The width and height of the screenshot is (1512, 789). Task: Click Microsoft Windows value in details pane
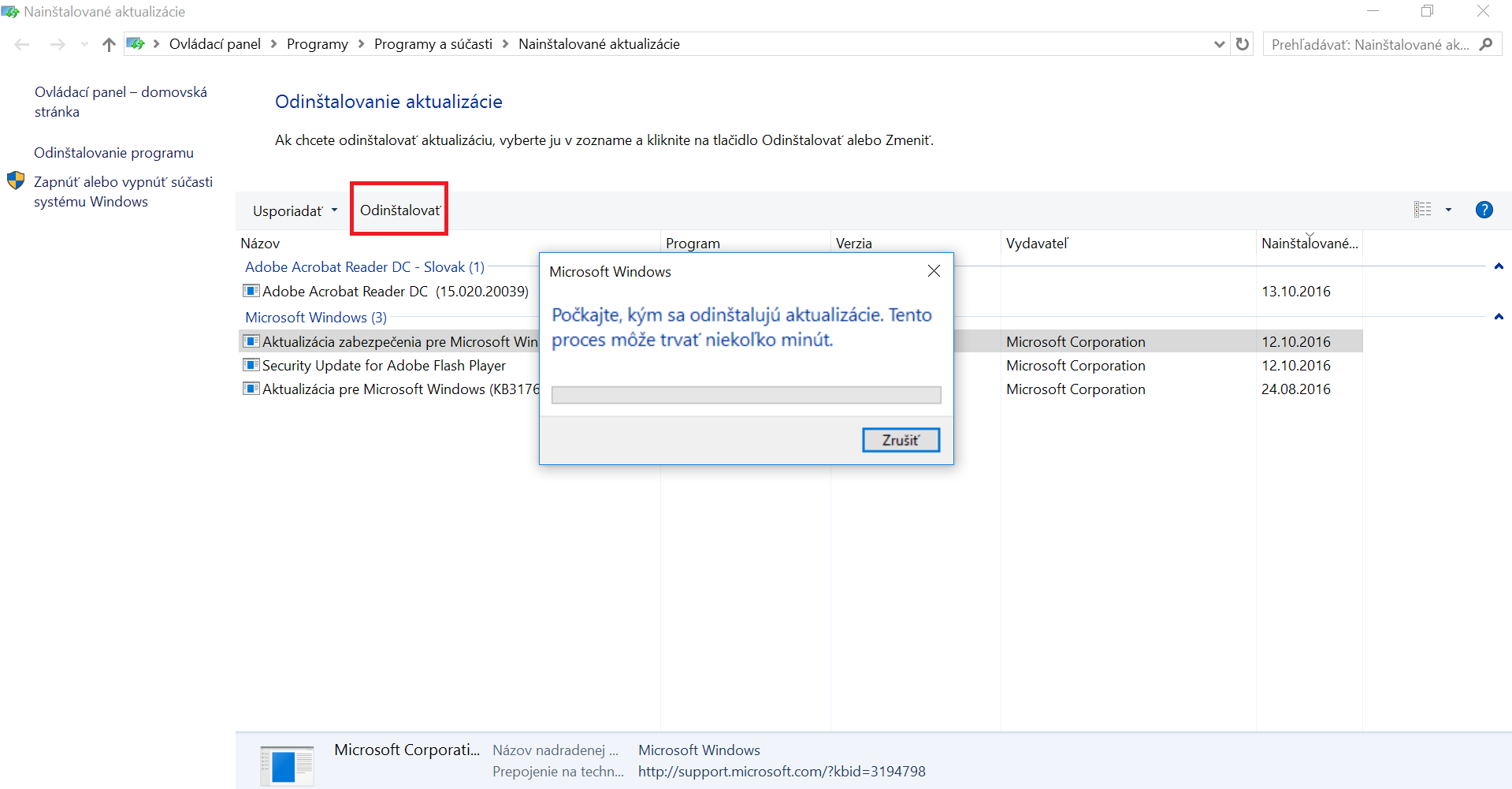[699, 750]
